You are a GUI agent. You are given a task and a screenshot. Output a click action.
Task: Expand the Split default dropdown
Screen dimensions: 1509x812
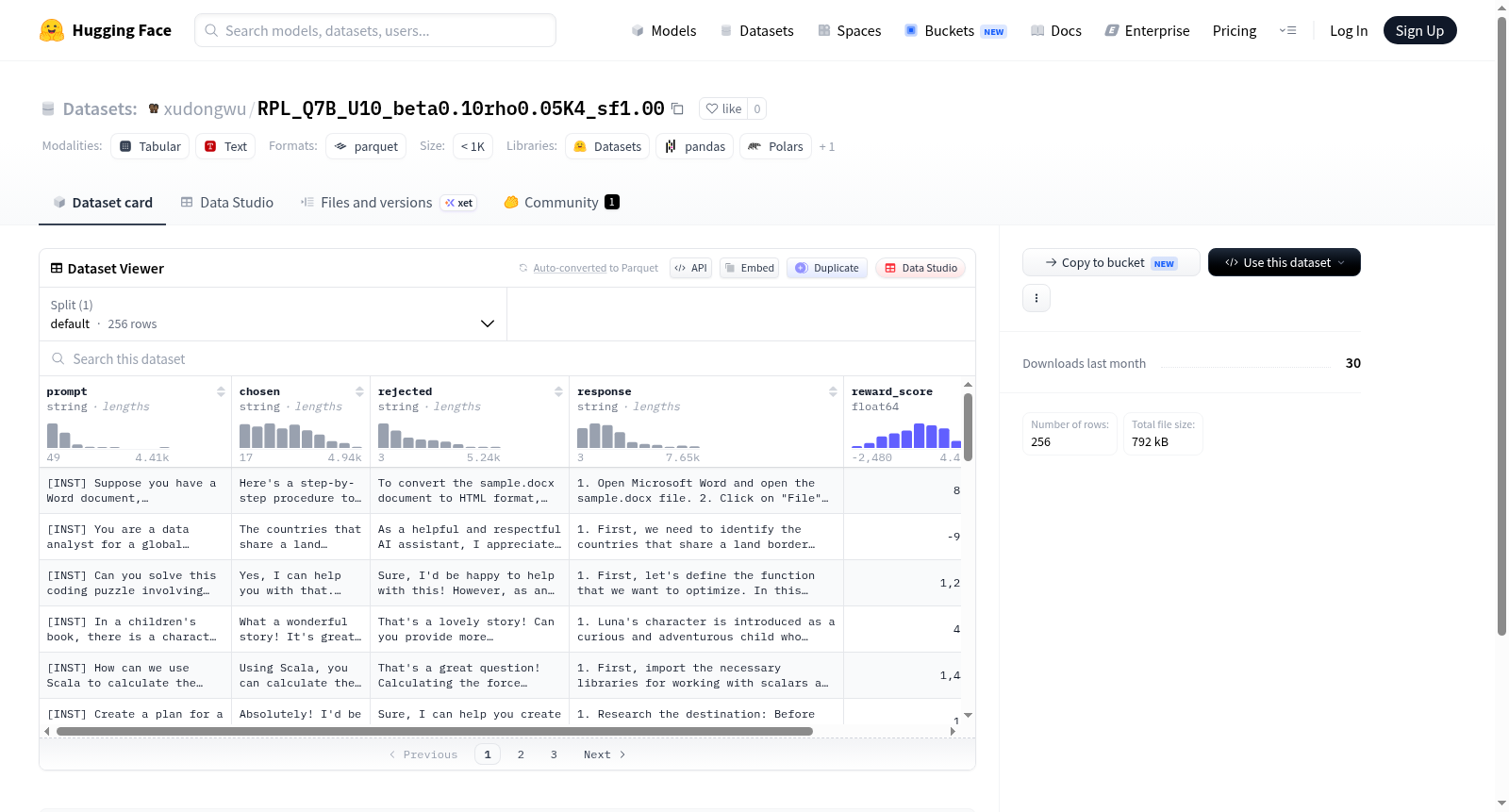click(274, 314)
